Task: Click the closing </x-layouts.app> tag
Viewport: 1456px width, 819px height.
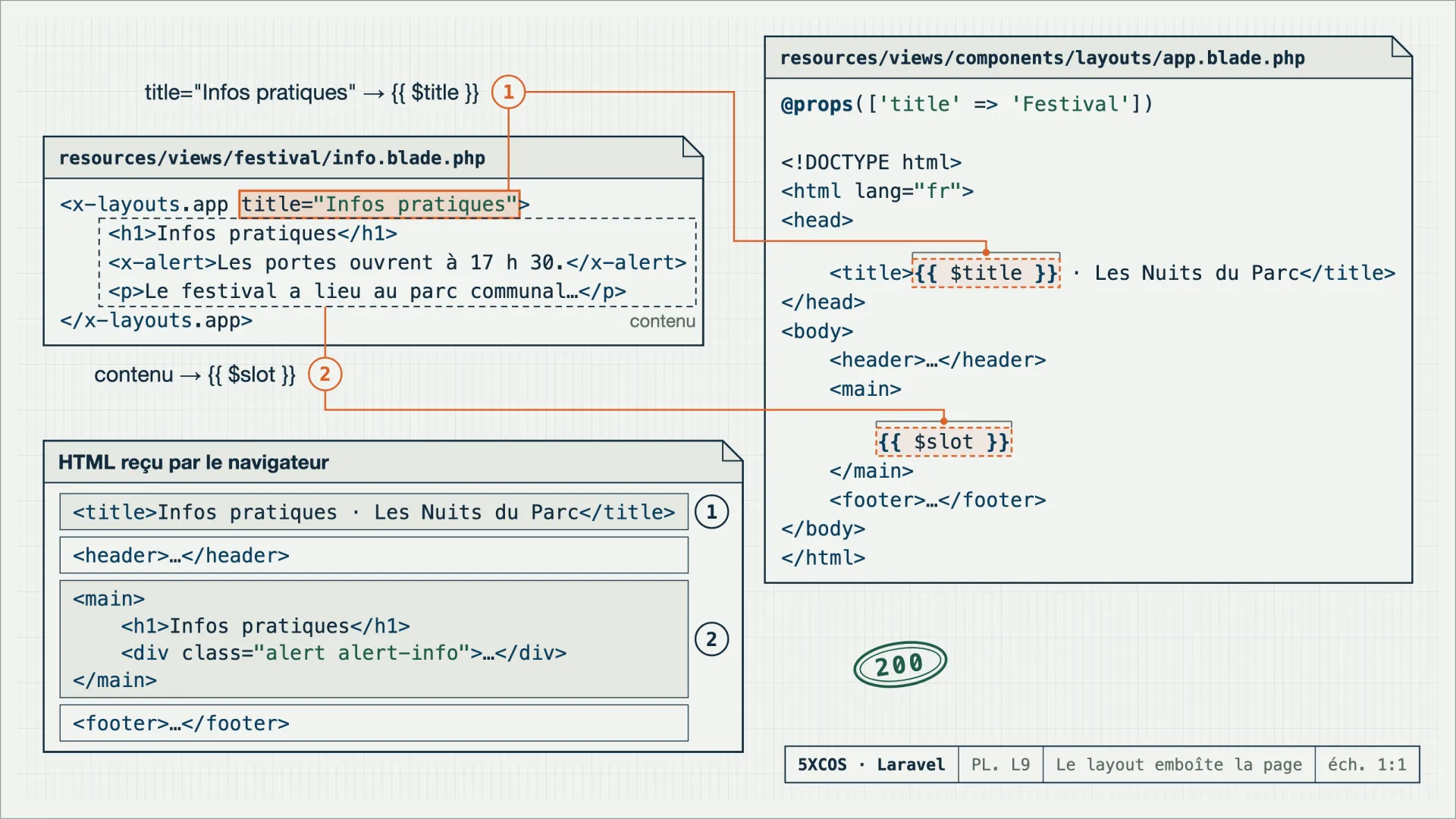Action: point(156,321)
